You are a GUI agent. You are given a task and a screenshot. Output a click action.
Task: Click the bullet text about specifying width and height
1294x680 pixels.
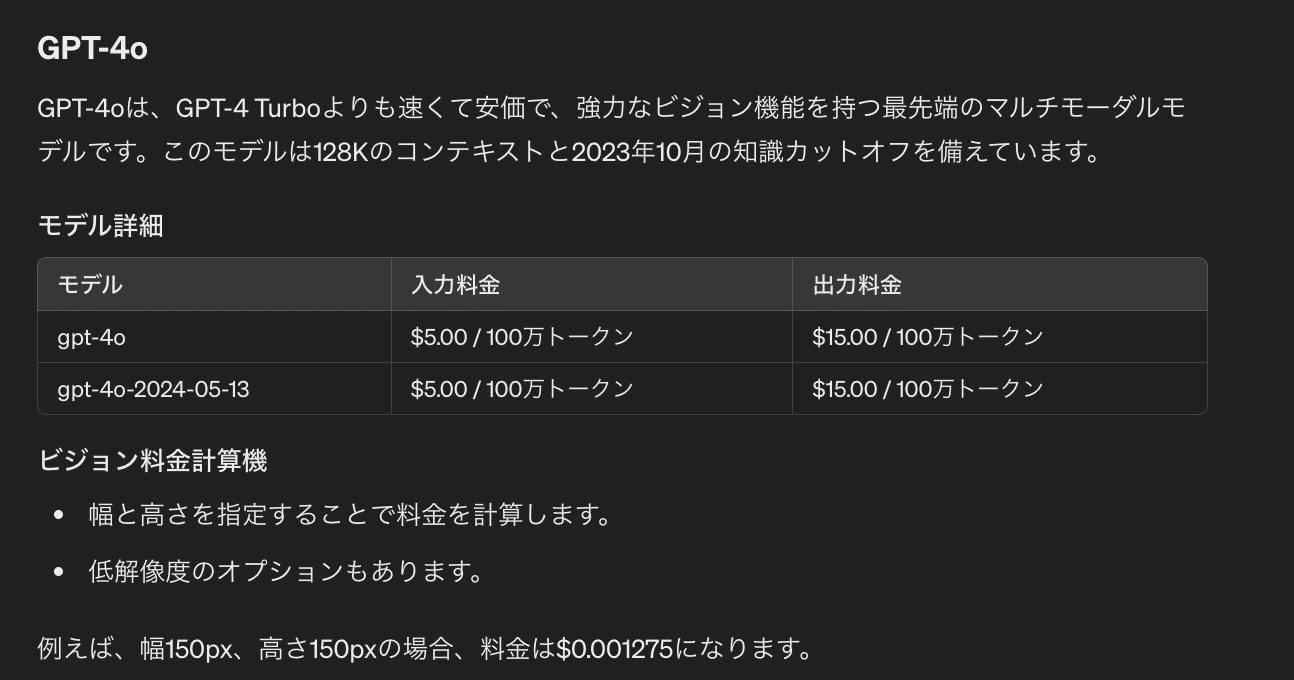click(350, 515)
